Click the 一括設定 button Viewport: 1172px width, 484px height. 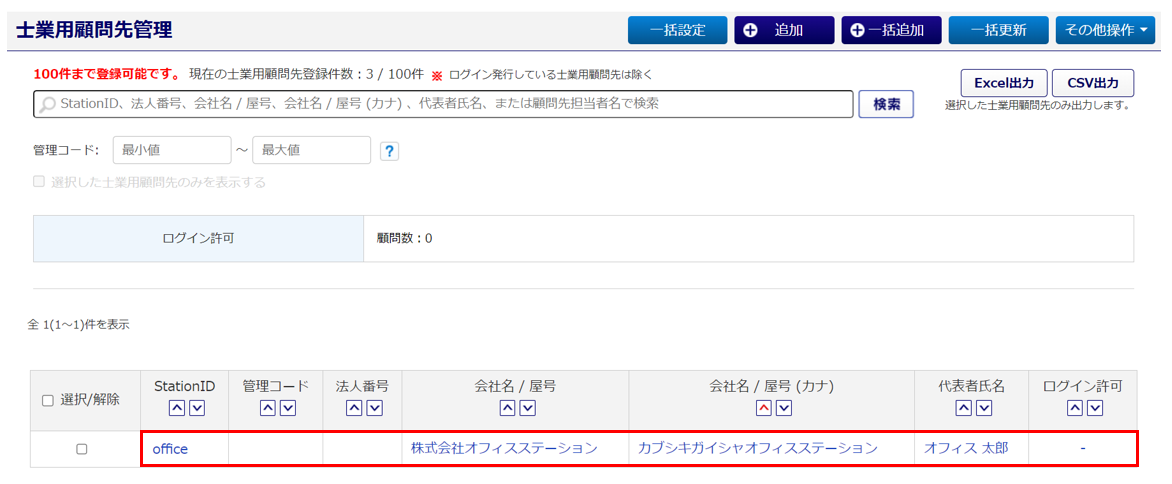677,30
